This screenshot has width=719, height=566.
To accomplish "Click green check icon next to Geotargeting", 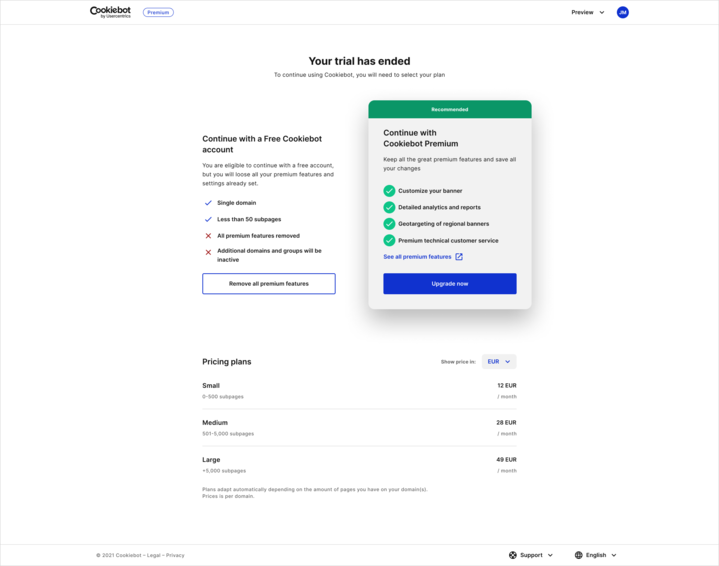I will 389,224.
